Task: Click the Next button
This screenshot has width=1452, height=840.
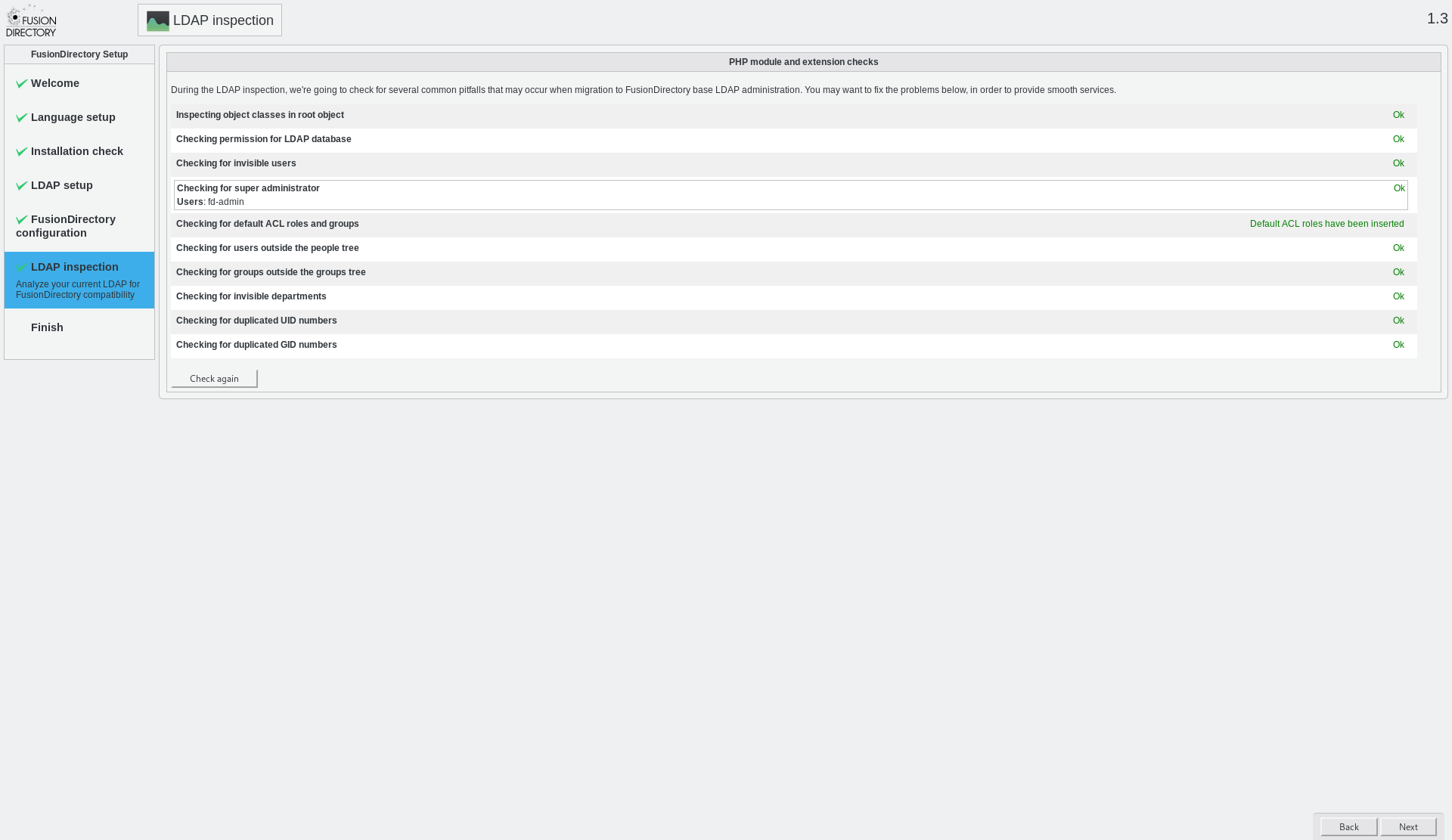Action: pos(1408,827)
